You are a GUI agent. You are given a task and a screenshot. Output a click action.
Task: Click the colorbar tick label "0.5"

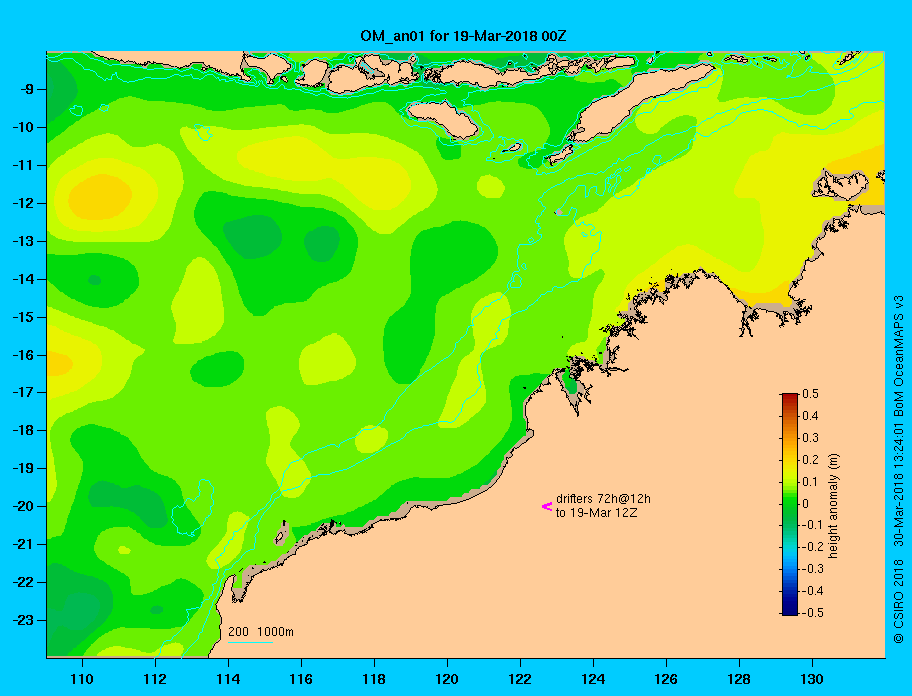pos(810,394)
